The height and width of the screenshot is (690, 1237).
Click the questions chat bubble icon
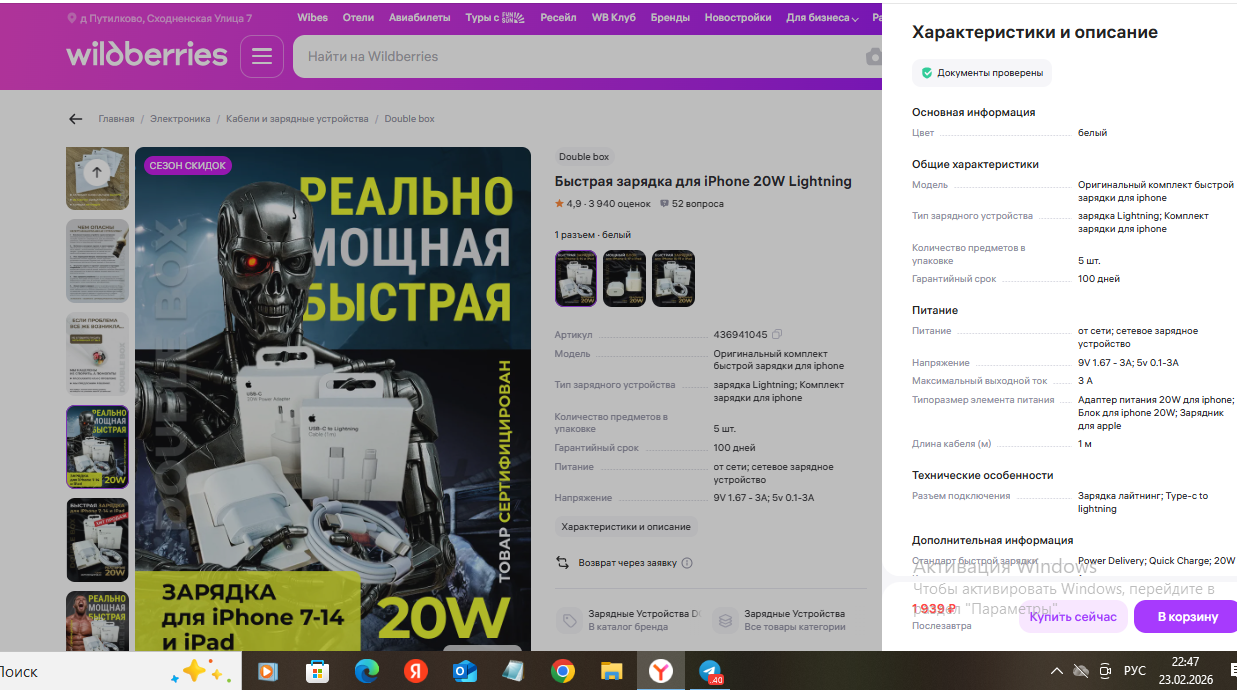tap(665, 203)
